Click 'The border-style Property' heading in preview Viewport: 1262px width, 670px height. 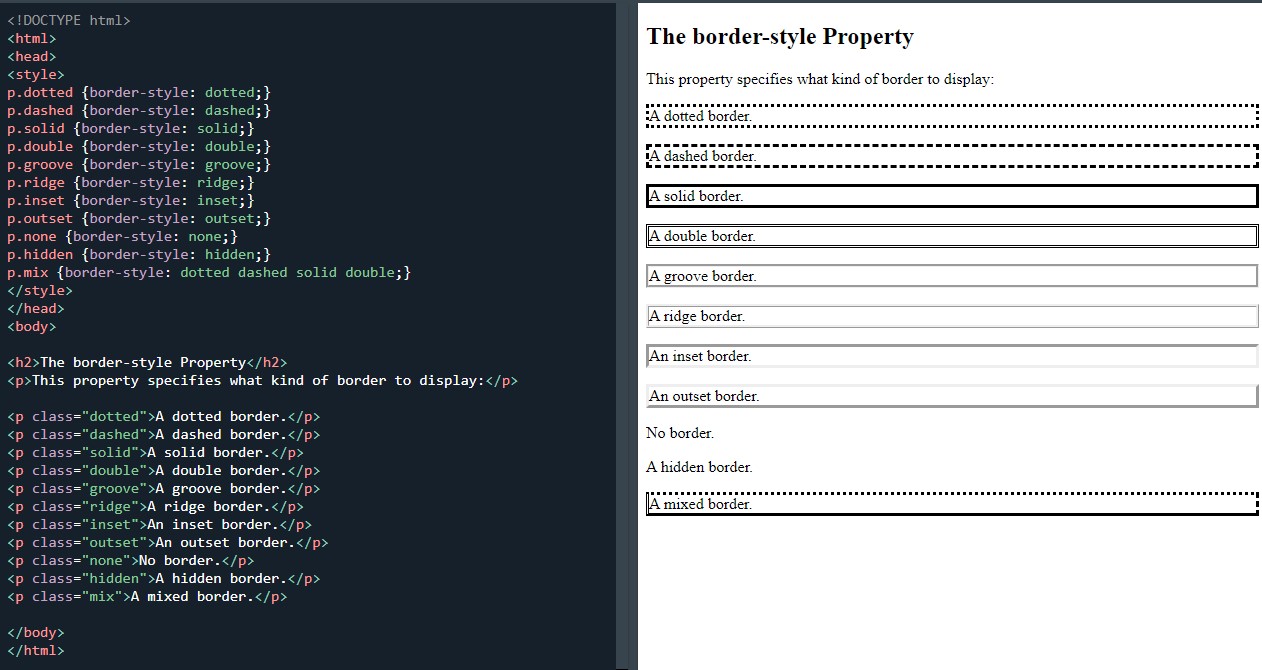780,37
